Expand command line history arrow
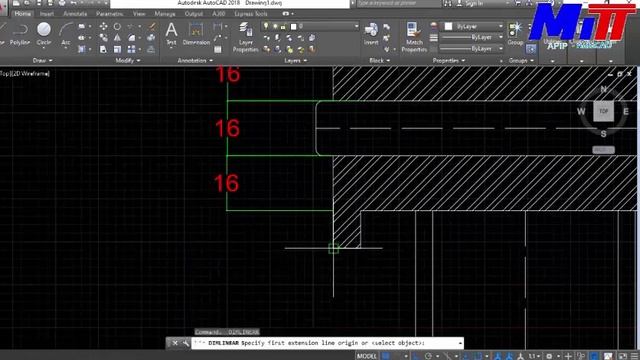The image size is (640, 360). (x=460, y=343)
